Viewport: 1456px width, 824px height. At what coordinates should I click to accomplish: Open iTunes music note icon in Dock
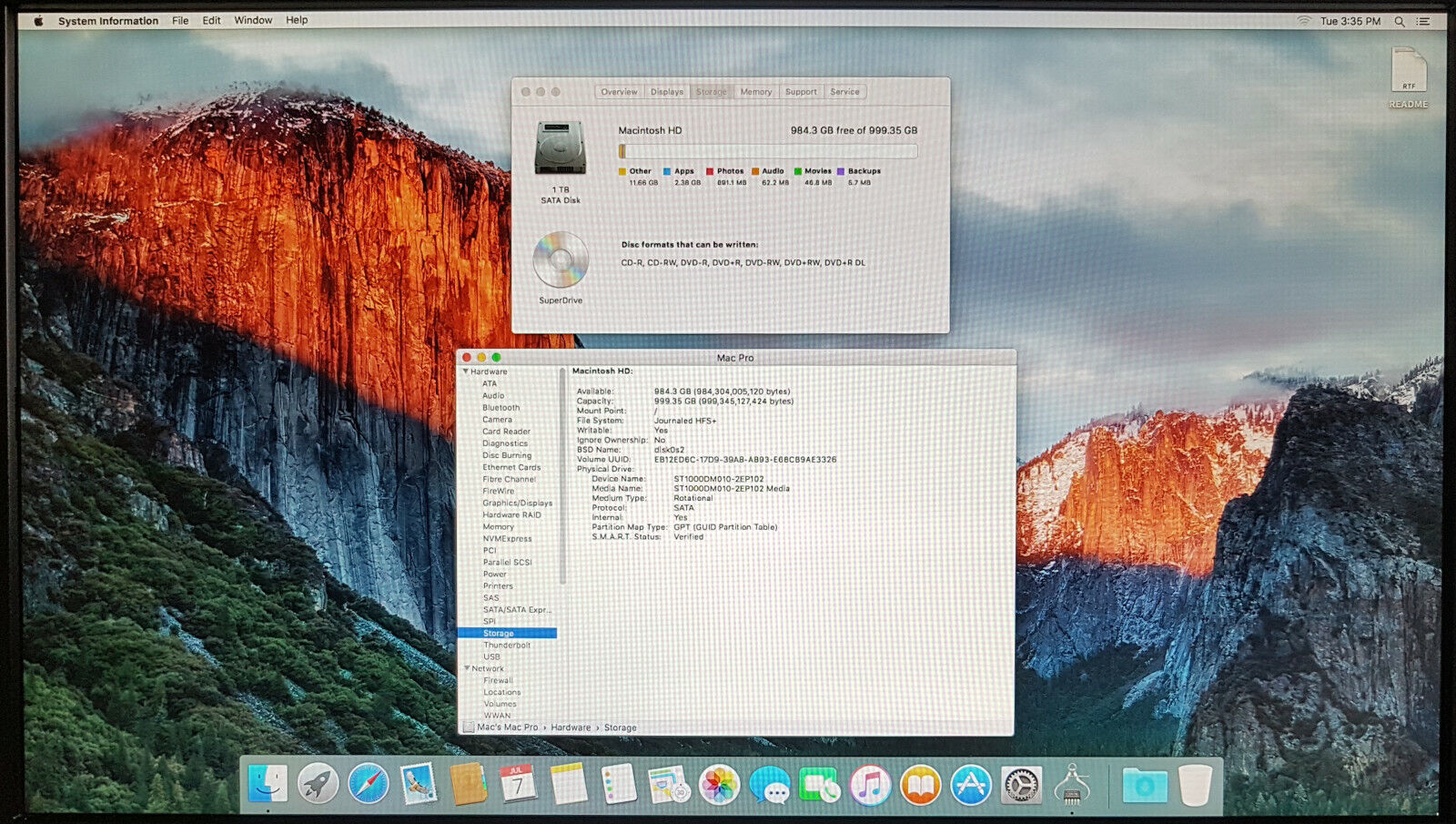pos(870,784)
